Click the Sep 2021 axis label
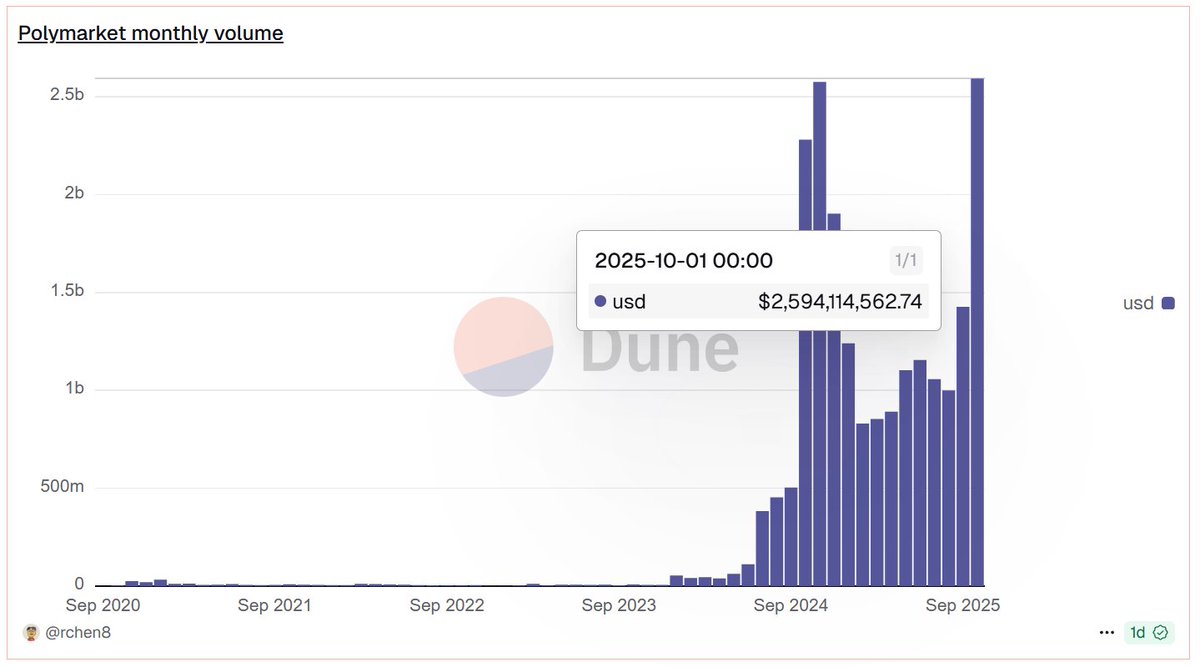 [275, 605]
